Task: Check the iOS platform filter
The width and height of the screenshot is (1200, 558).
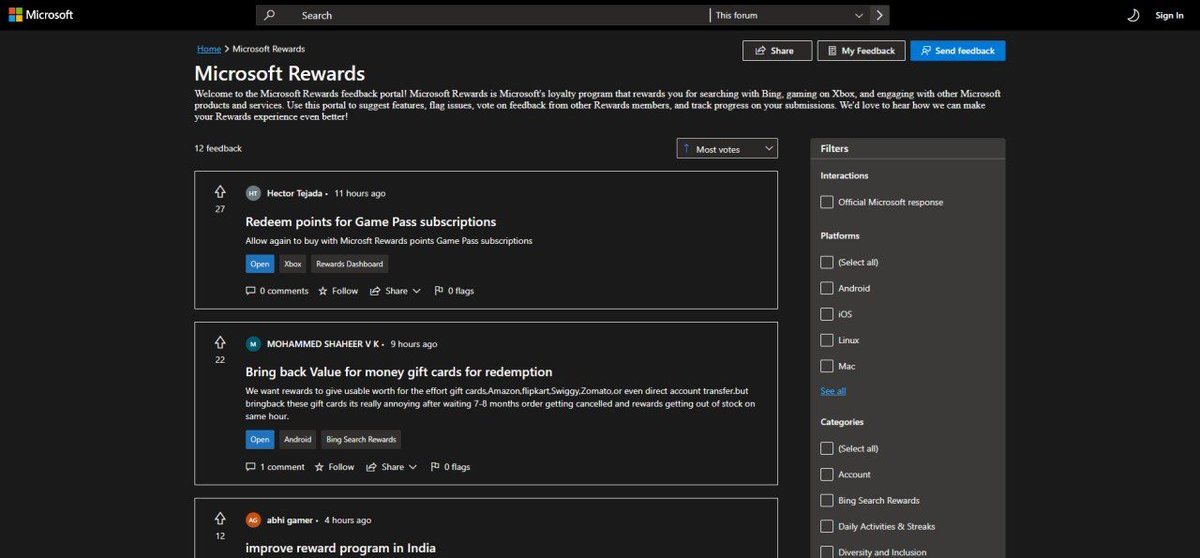Action: [827, 314]
